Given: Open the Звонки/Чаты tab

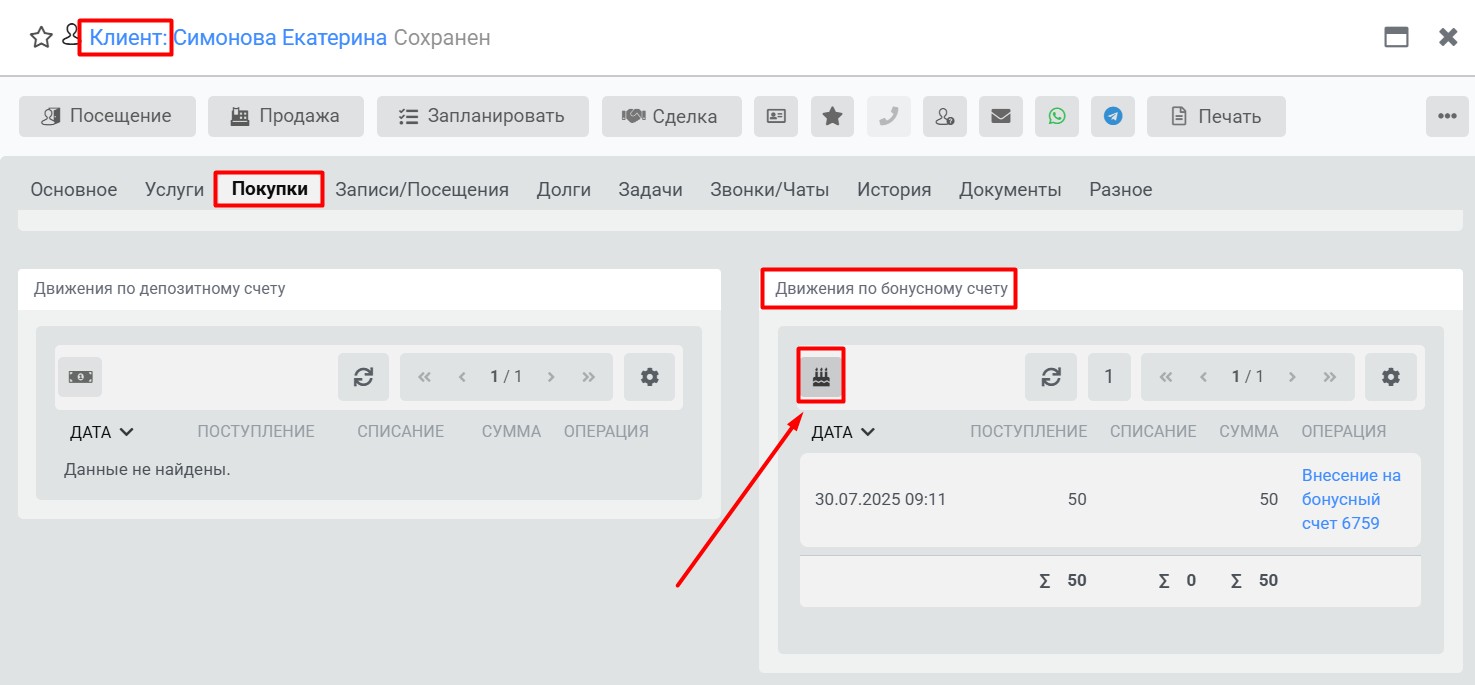Looking at the screenshot, I should [x=770, y=189].
